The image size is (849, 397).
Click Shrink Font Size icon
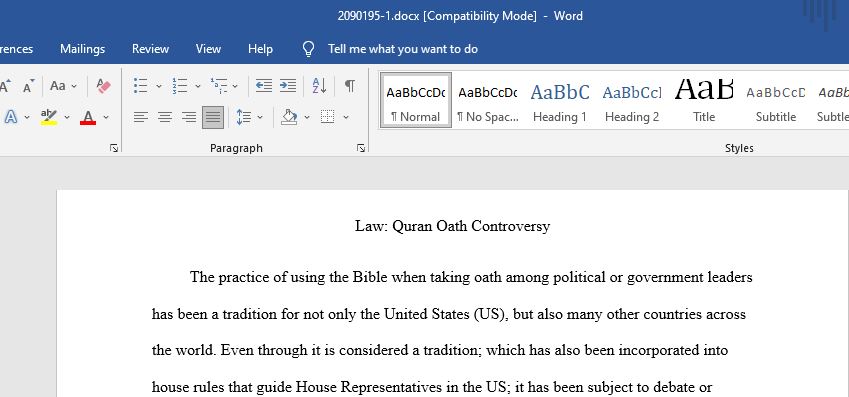pyautogui.click(x=29, y=86)
